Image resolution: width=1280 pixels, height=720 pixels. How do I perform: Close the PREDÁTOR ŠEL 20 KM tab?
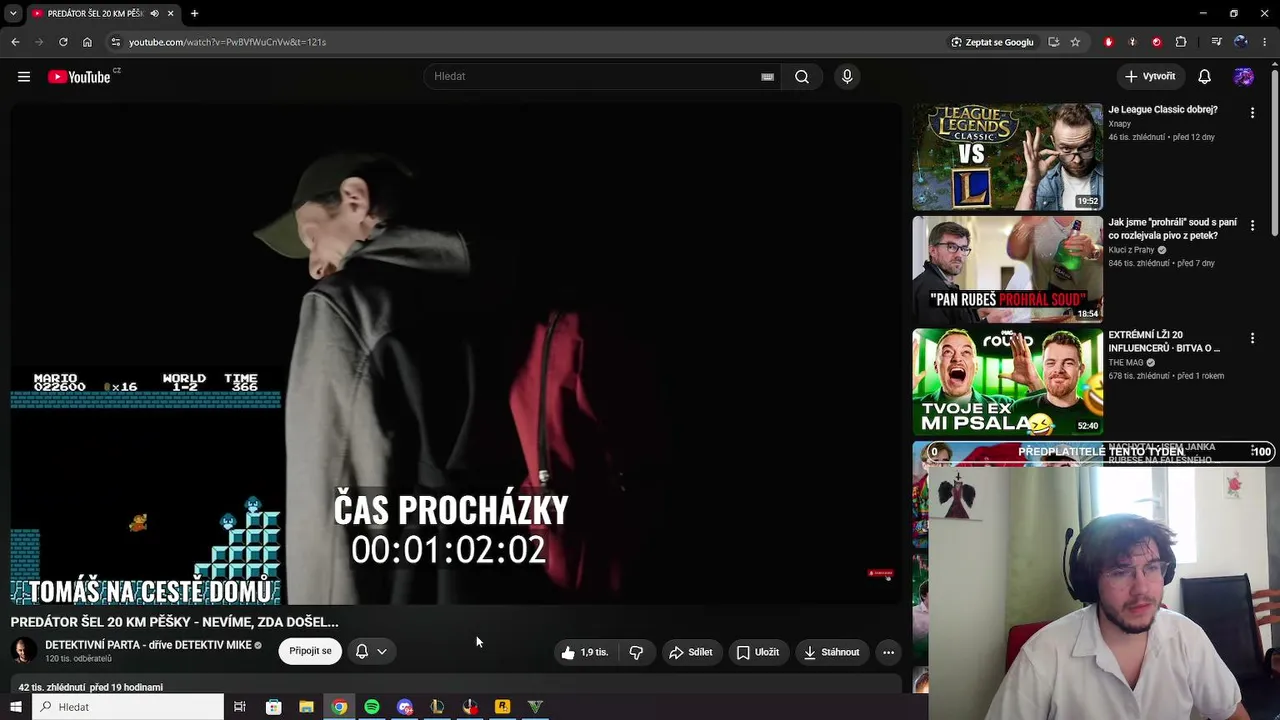(x=171, y=13)
